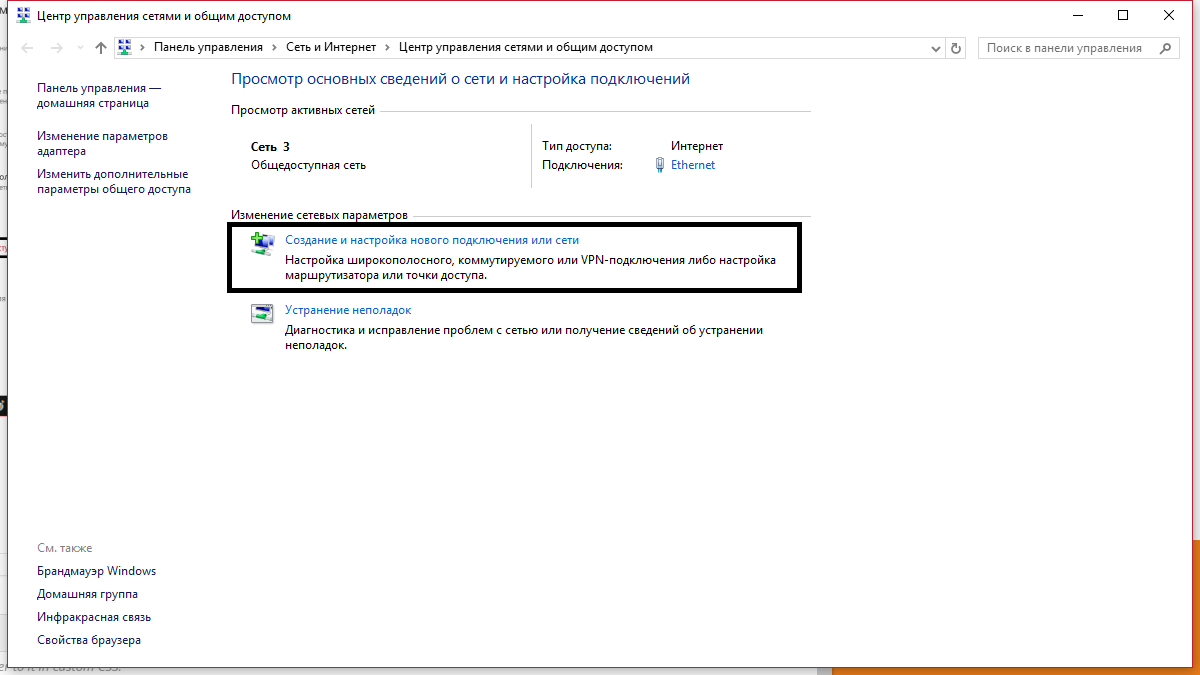Click the search magnifier icon
Image resolution: width=1200 pixels, height=675 pixels.
point(1165,48)
